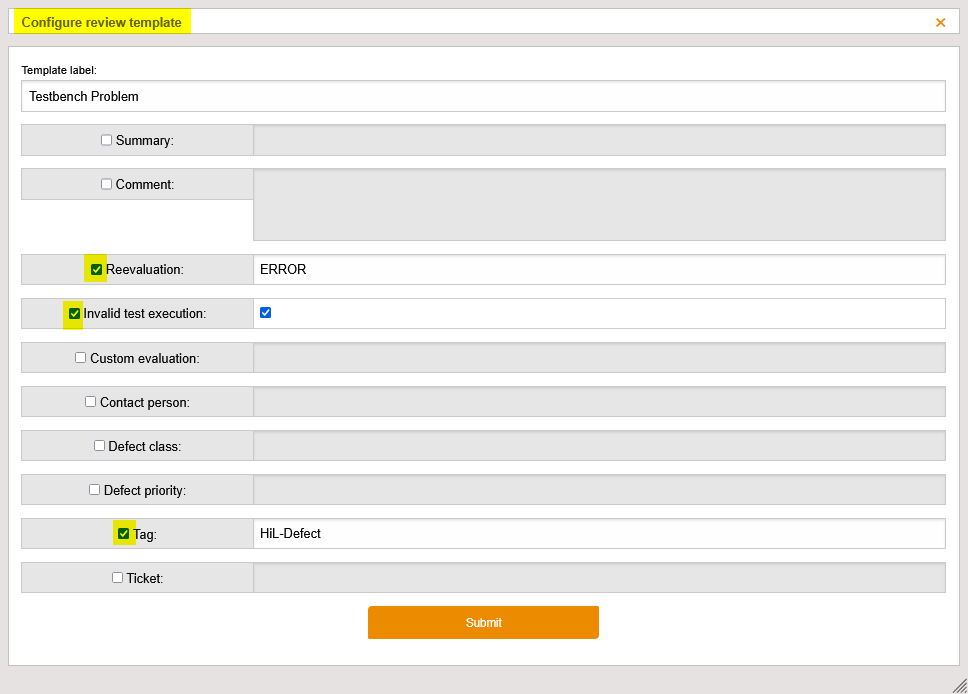Disable the Invalid test execution checkbox
Image resolution: width=968 pixels, height=694 pixels.
pyautogui.click(x=74, y=313)
